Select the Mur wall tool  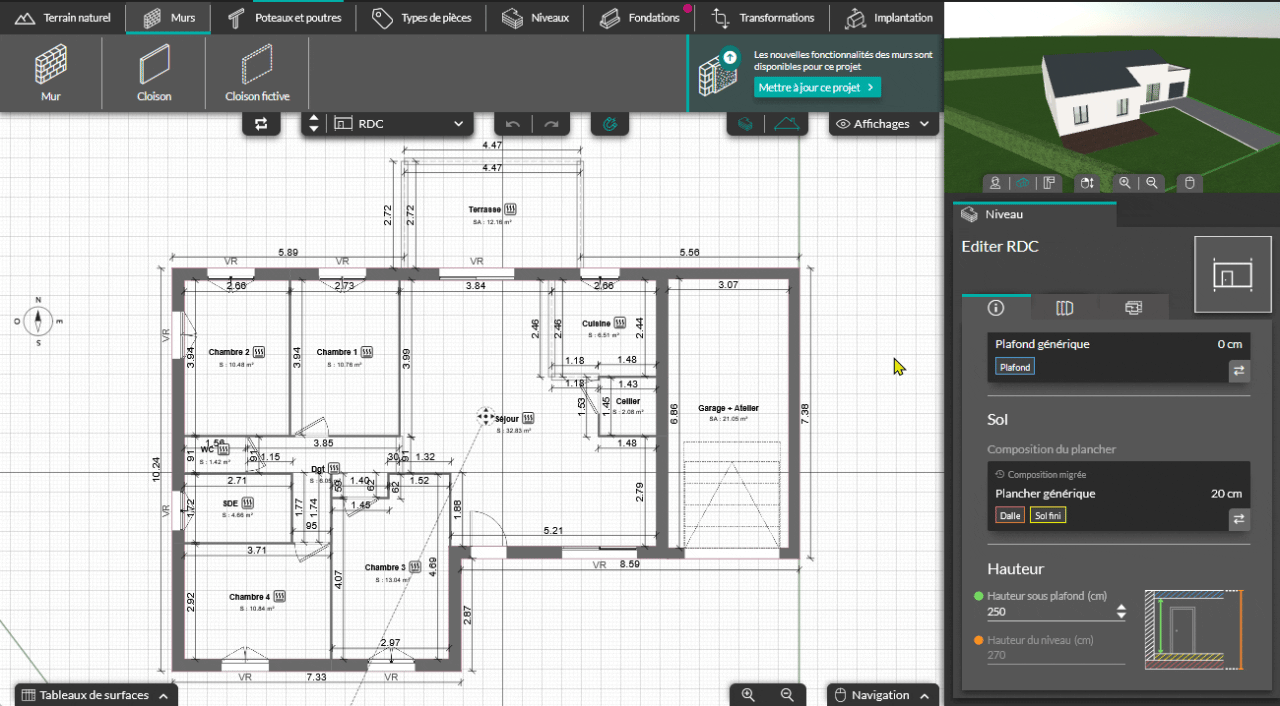[51, 73]
